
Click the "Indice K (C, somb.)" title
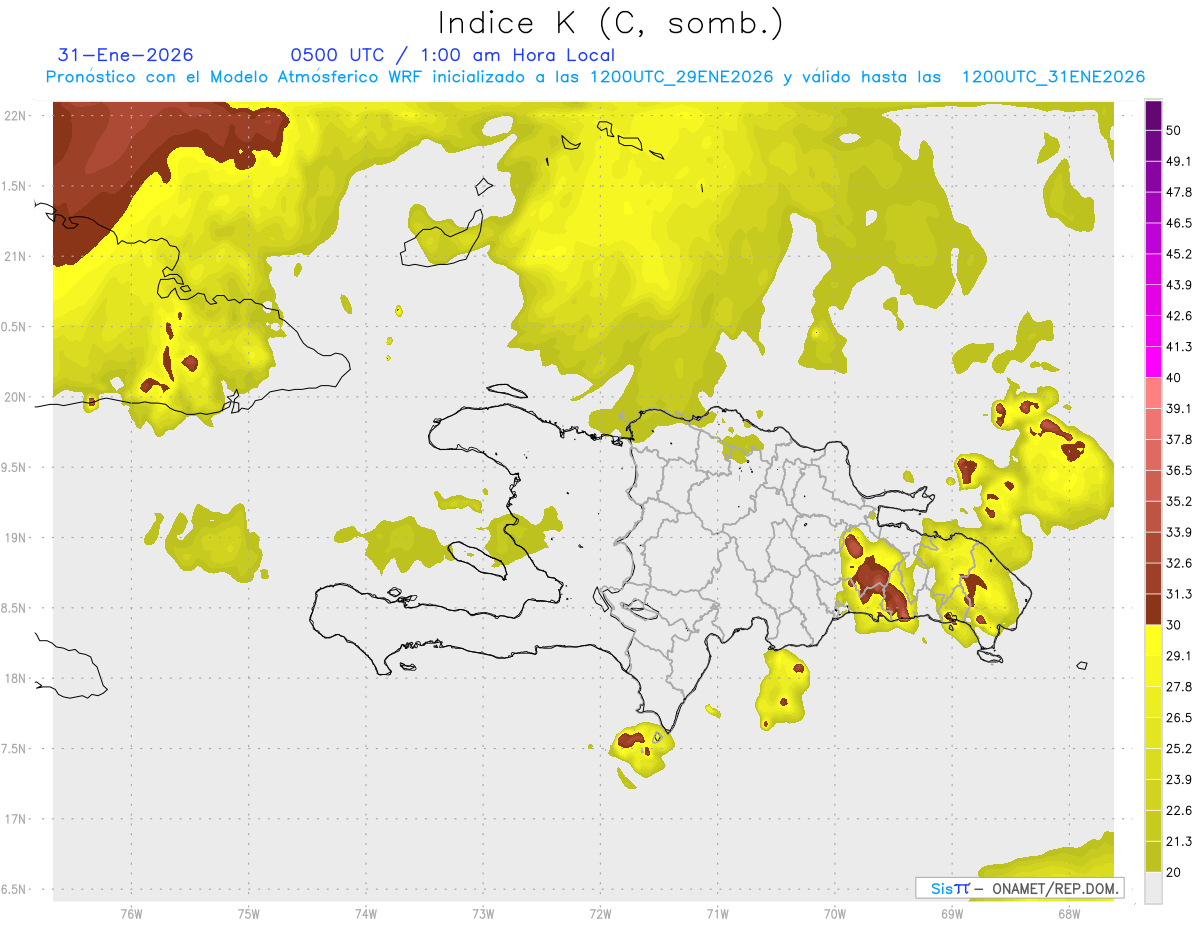[611, 24]
